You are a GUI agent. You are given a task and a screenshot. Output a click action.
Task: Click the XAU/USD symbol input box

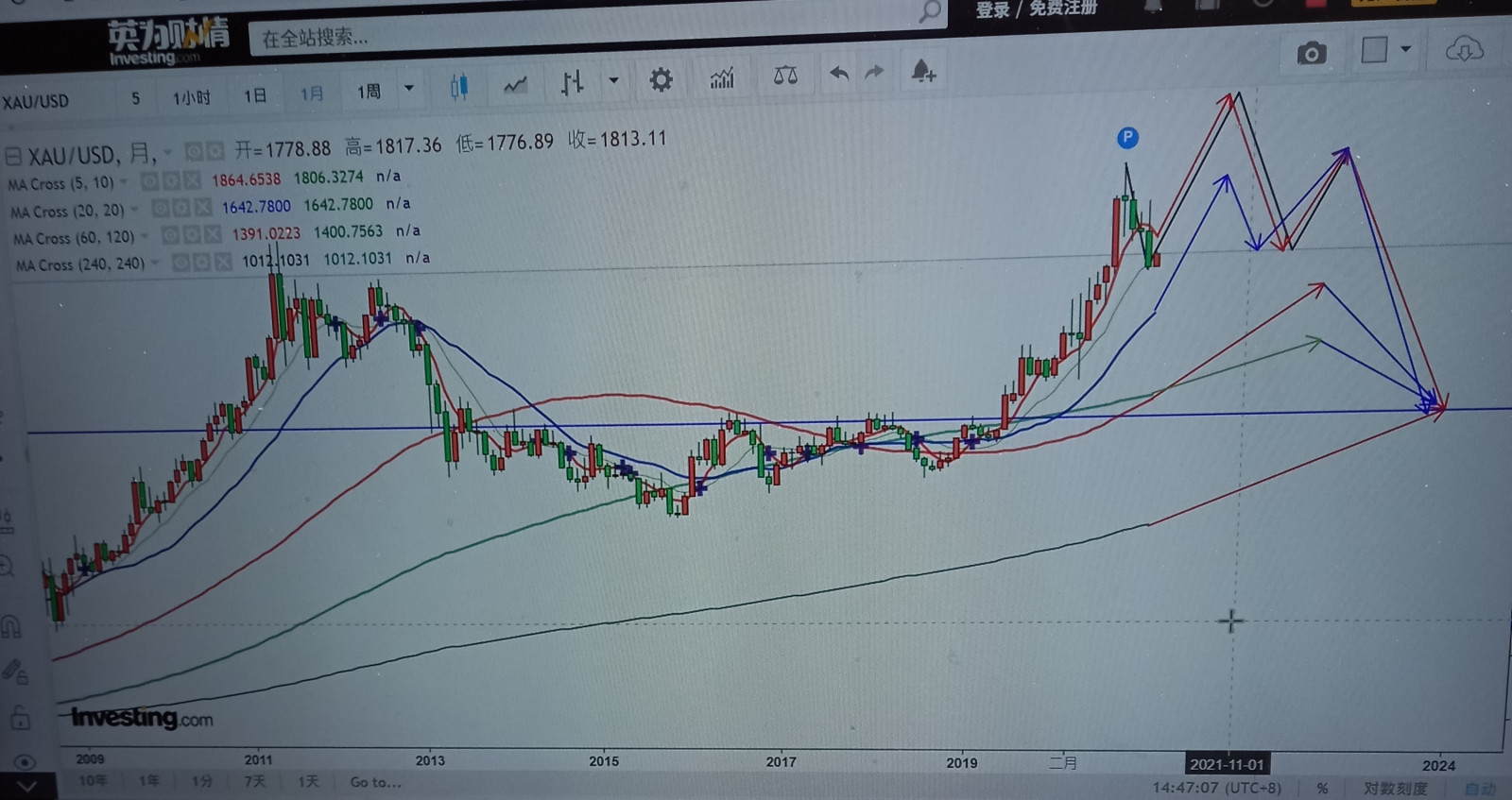coord(57,101)
